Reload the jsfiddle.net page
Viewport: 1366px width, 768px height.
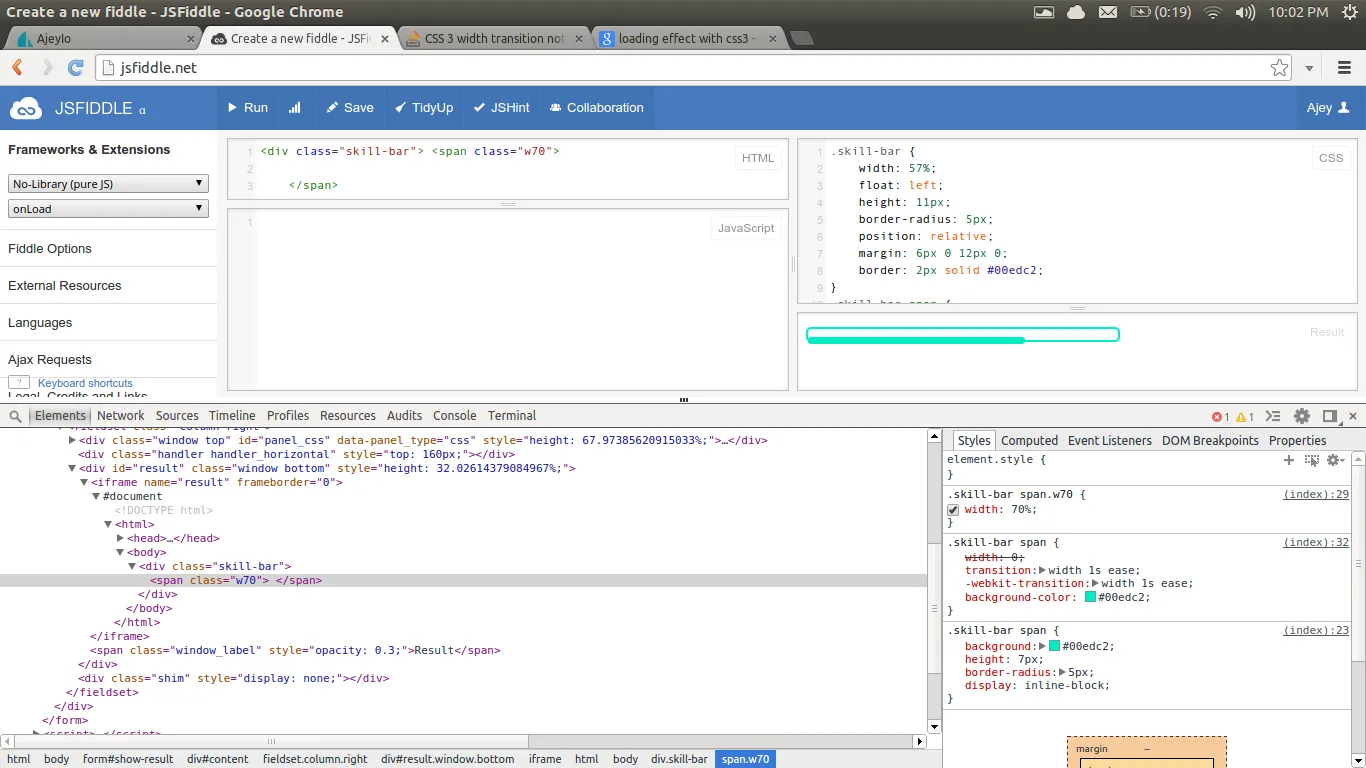(x=75, y=68)
